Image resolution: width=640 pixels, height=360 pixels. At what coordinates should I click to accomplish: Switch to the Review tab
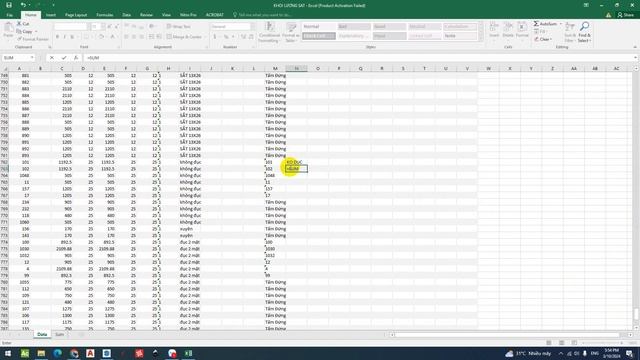(x=146, y=15)
